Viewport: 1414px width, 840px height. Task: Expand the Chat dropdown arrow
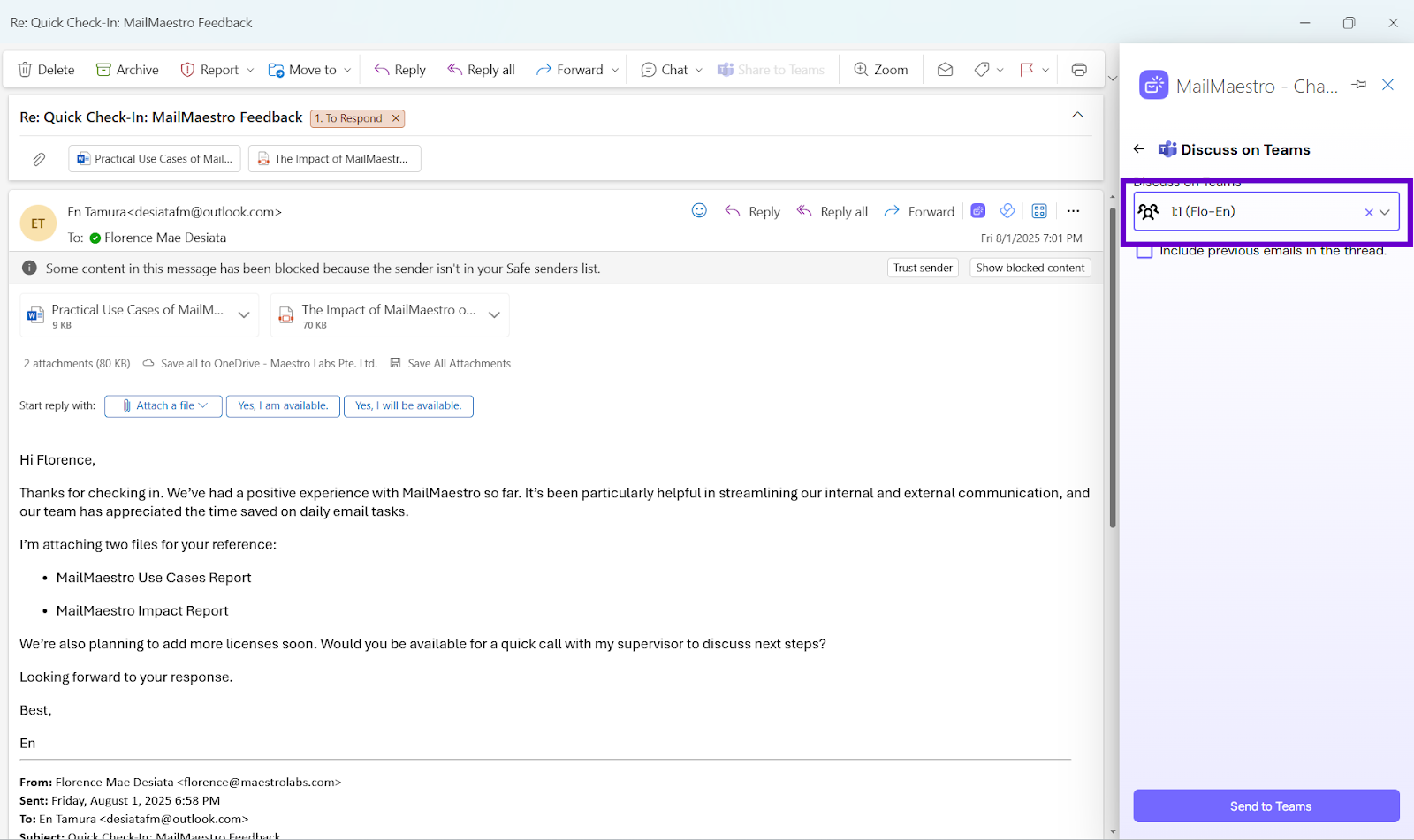click(699, 70)
